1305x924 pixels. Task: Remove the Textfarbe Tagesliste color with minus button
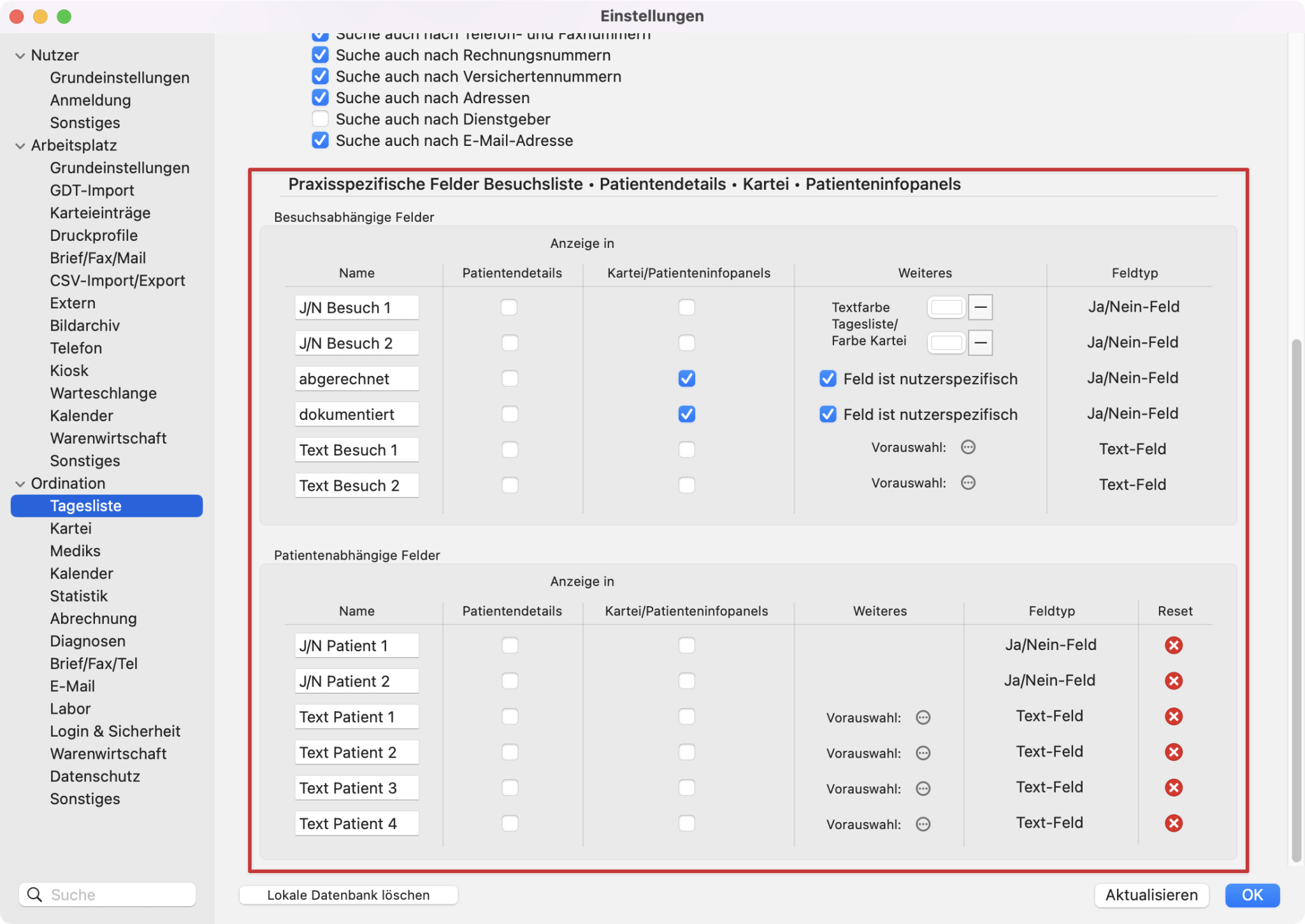coord(981,308)
